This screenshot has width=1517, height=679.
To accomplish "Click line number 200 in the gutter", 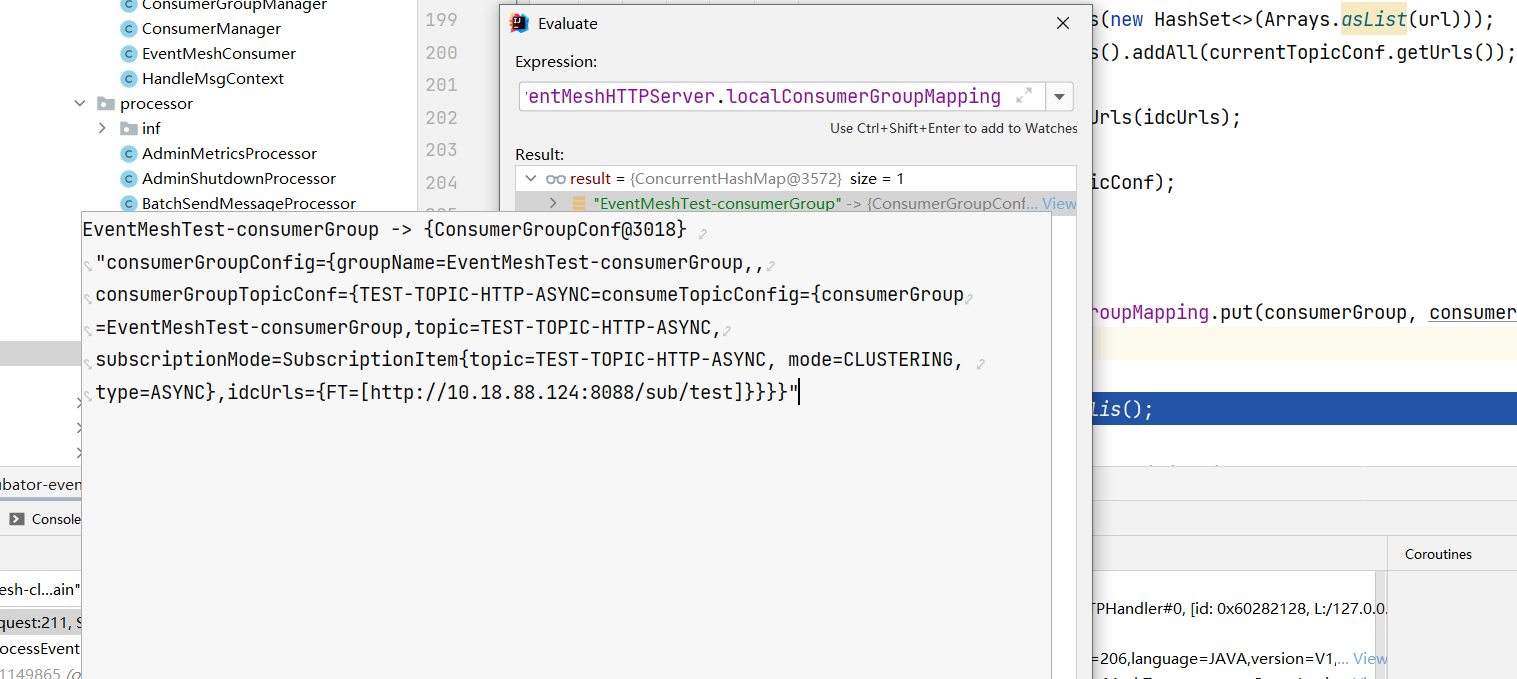I will [x=441, y=53].
